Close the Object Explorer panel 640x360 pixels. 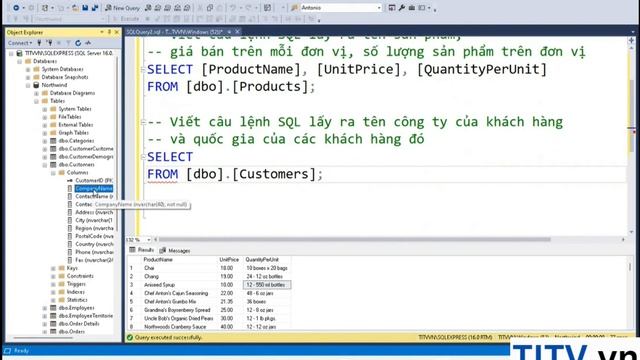coord(117,32)
